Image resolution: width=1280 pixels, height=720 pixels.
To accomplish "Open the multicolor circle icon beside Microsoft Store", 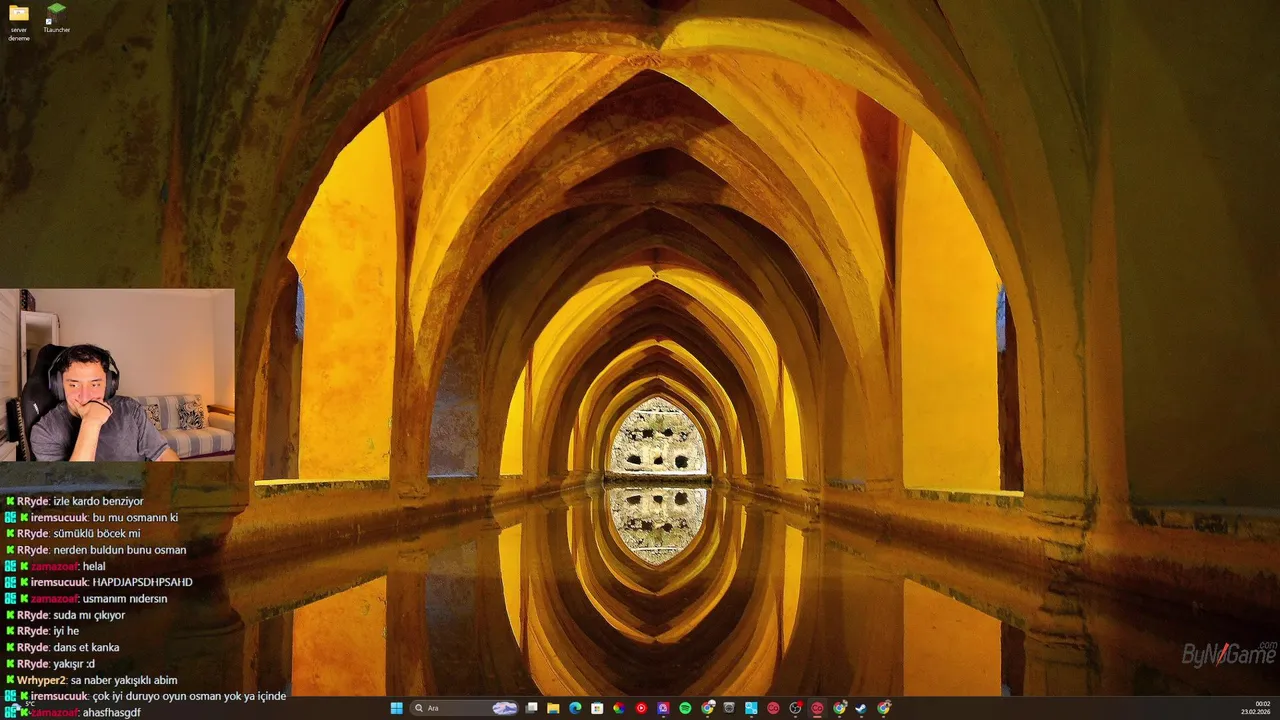I will [x=619, y=708].
